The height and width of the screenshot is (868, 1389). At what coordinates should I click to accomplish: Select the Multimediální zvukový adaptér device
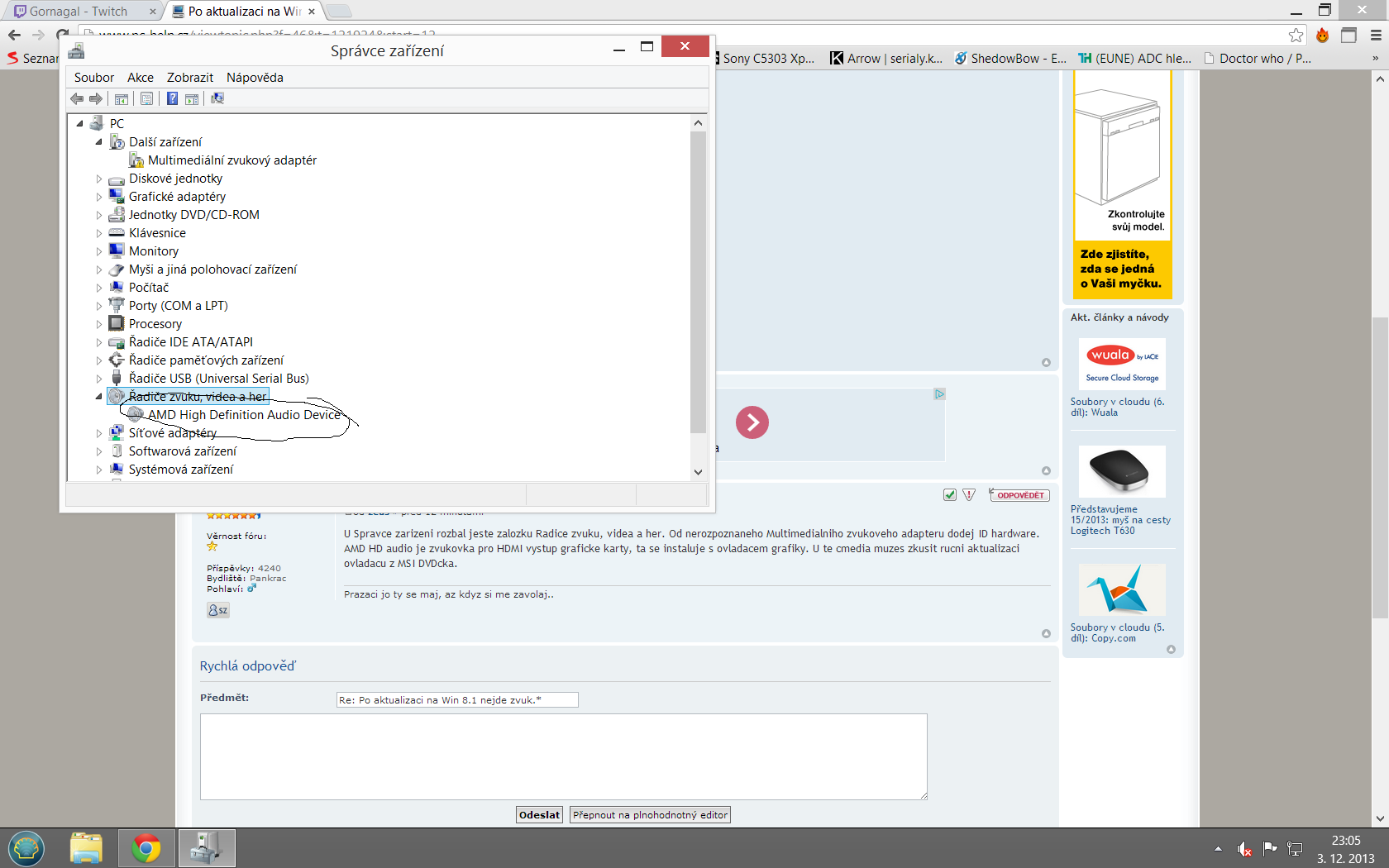tap(232, 160)
